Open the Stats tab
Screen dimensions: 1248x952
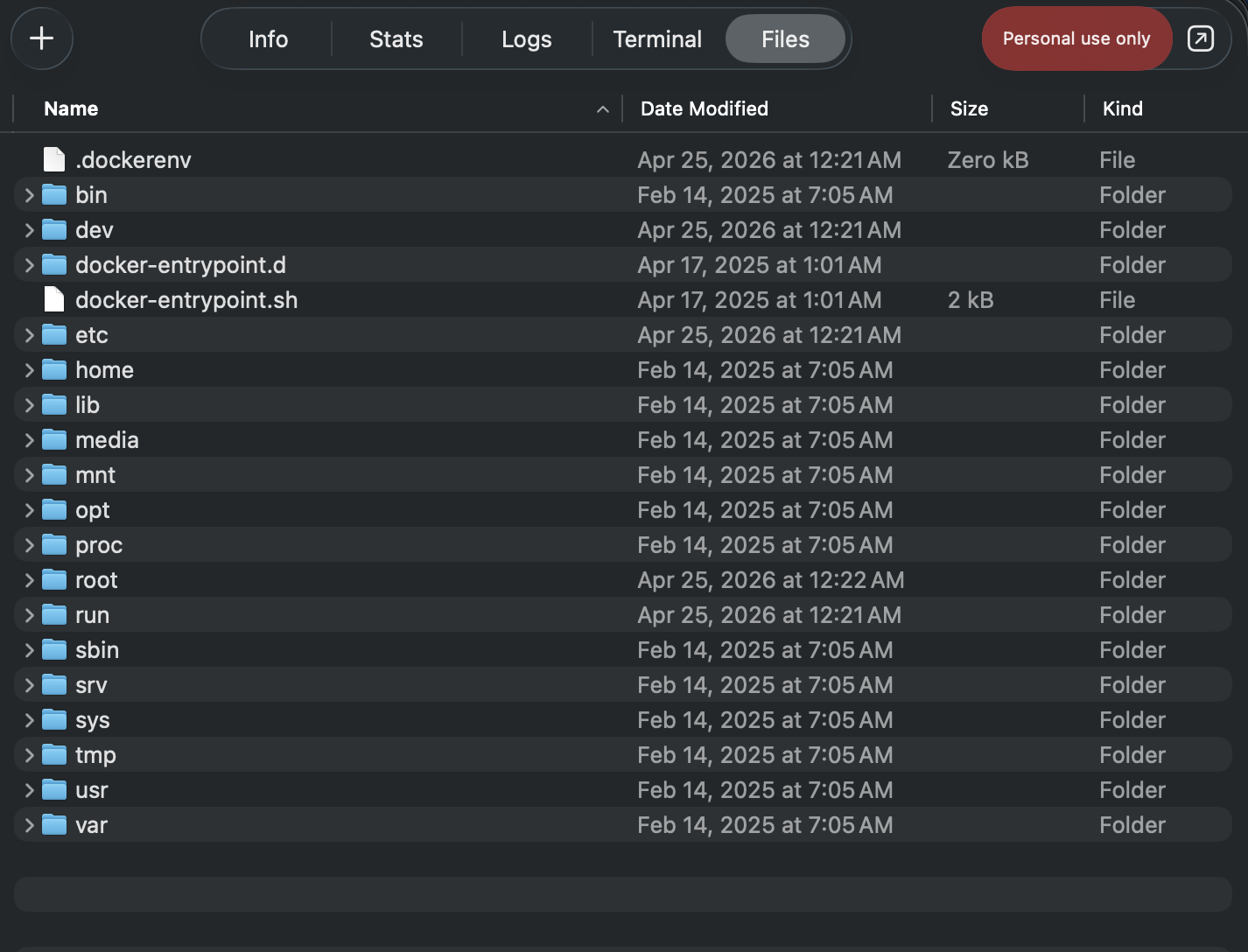[x=396, y=38]
